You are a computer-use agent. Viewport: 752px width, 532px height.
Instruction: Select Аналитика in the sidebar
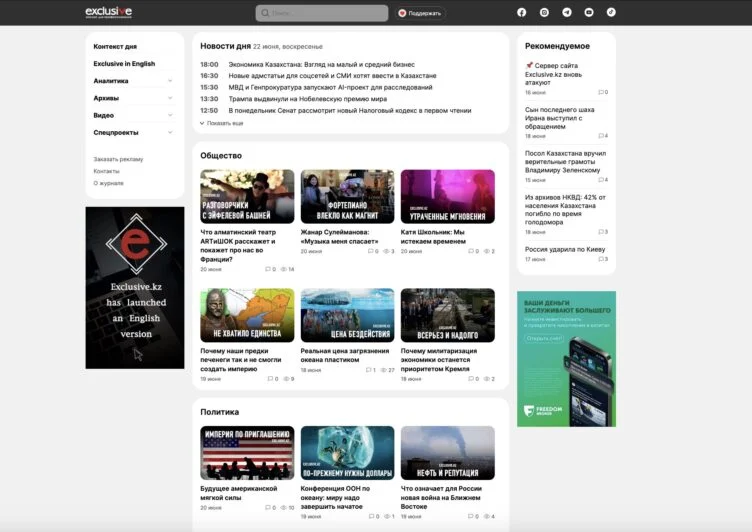click(111, 81)
